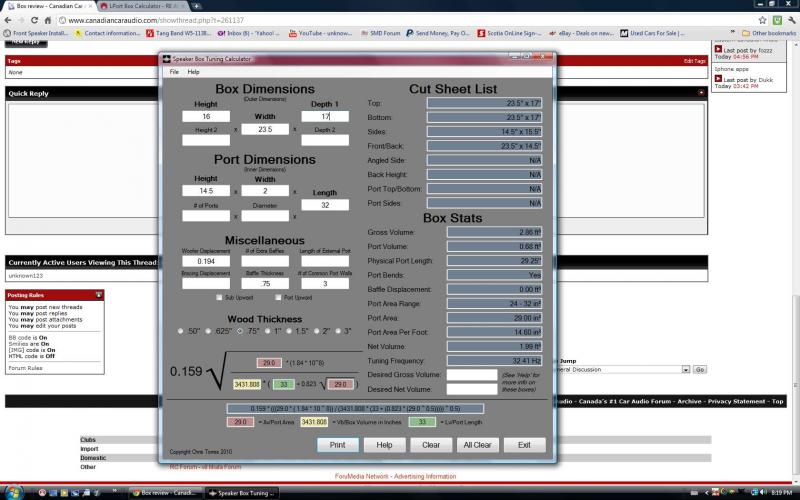Click the Desired Gross Volume input field
Screen dimensions: 800x500
[x=471, y=375]
